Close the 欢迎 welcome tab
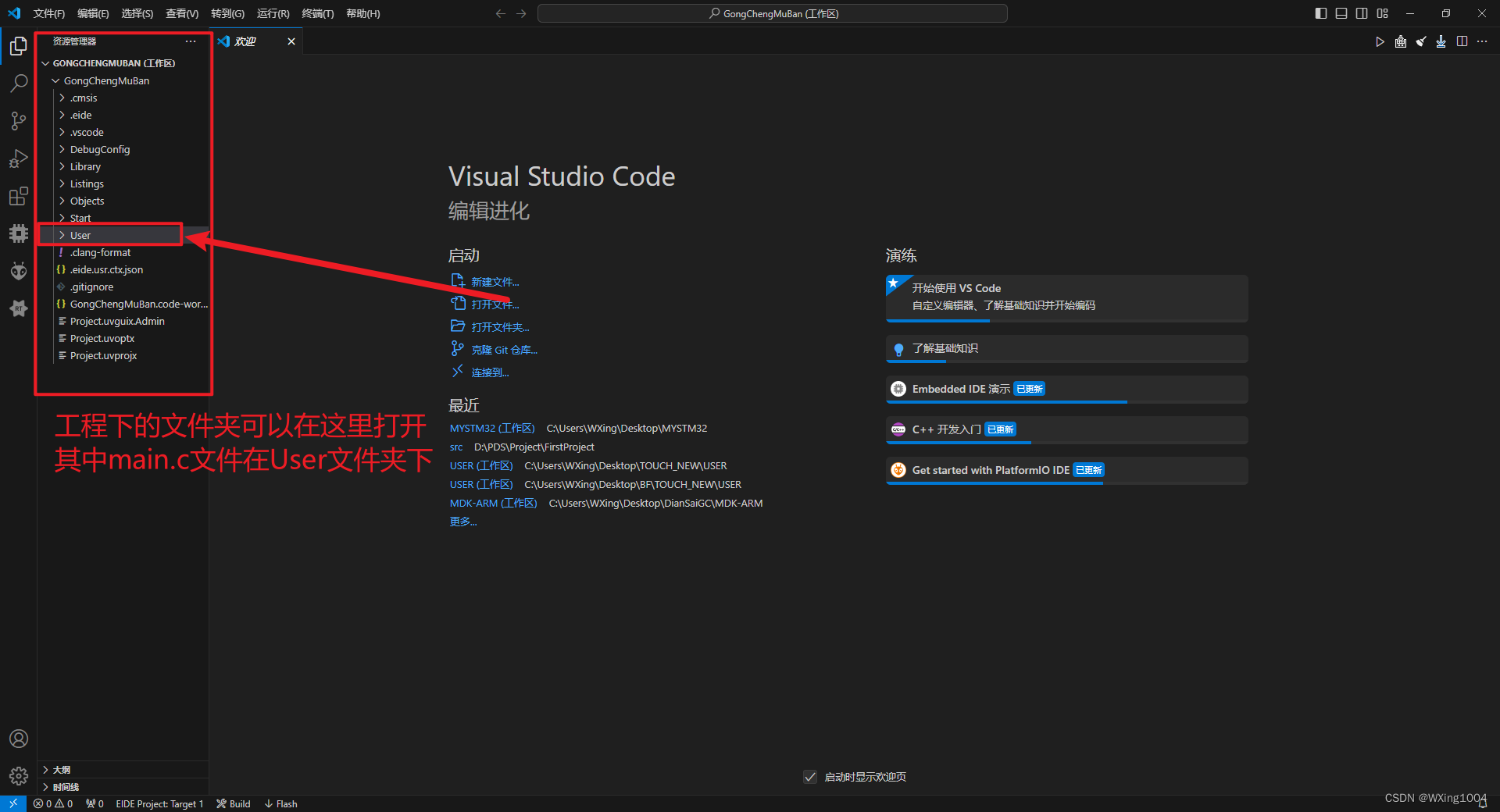The height and width of the screenshot is (812, 1500). click(x=291, y=41)
